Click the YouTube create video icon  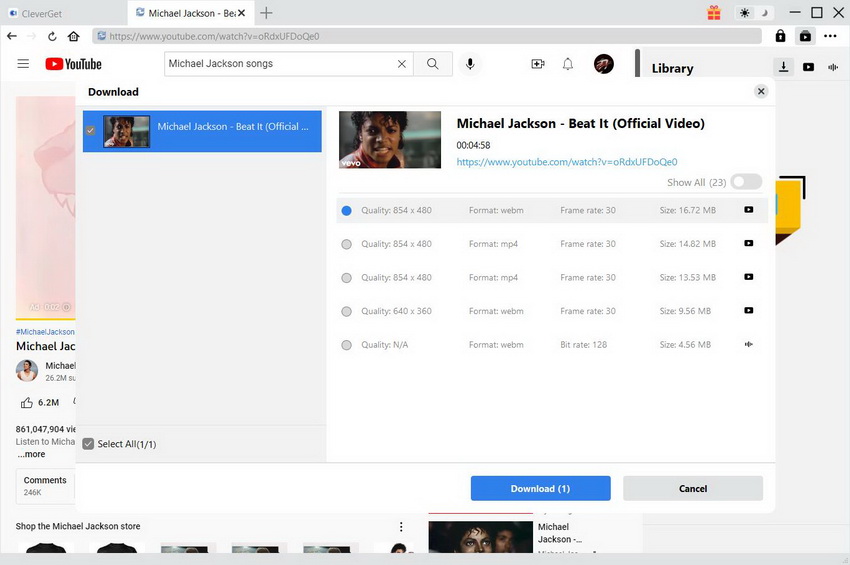point(538,64)
